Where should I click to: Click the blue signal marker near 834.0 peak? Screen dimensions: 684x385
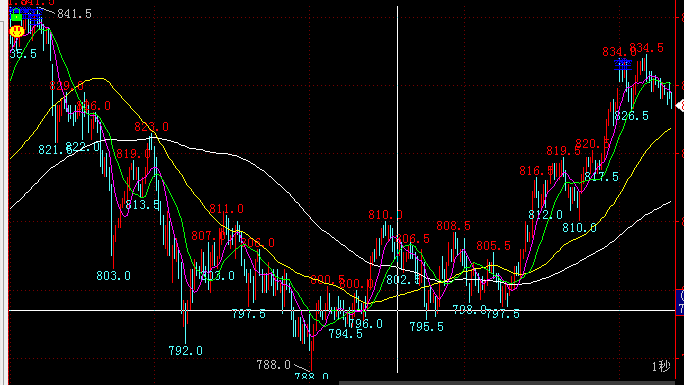pyautogui.click(x=623, y=65)
